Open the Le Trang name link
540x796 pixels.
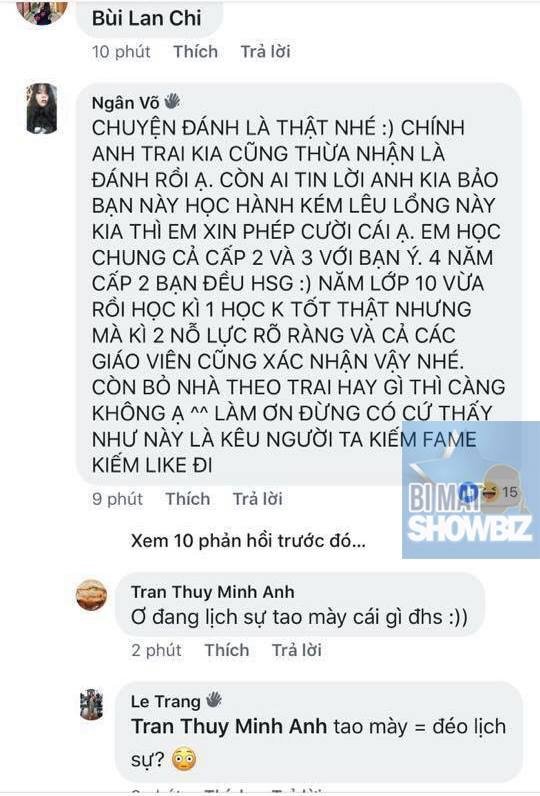165,701
